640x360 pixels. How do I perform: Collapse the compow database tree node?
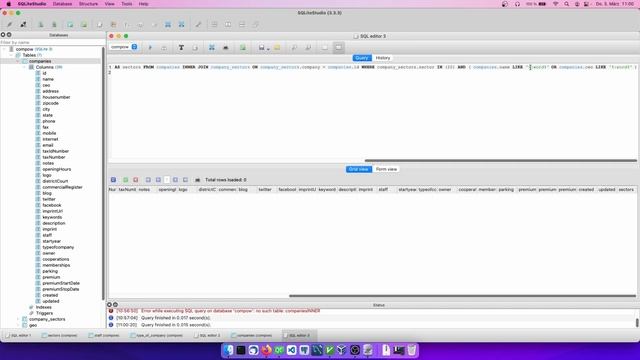5,49
